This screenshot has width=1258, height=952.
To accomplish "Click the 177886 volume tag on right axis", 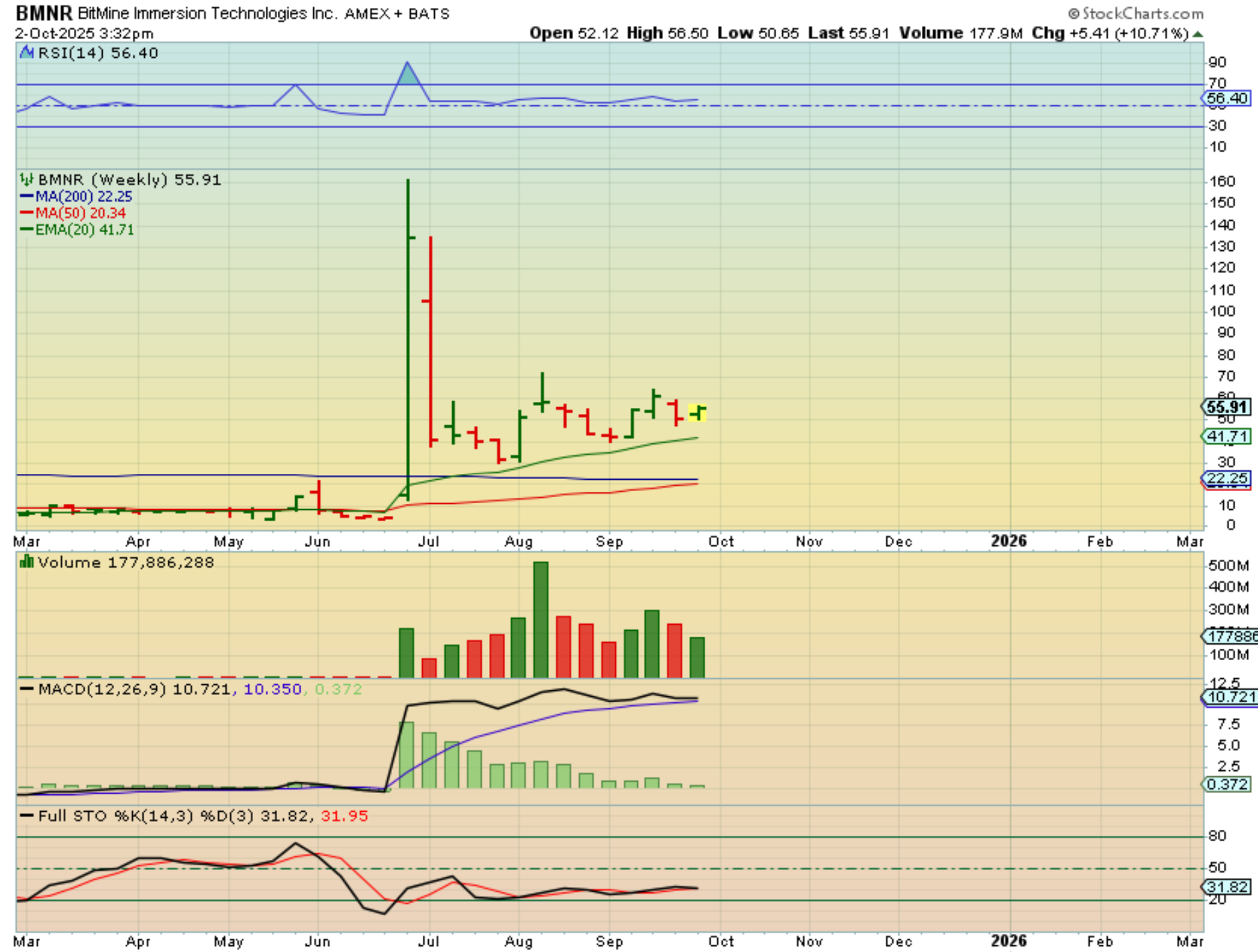I will click(1229, 636).
